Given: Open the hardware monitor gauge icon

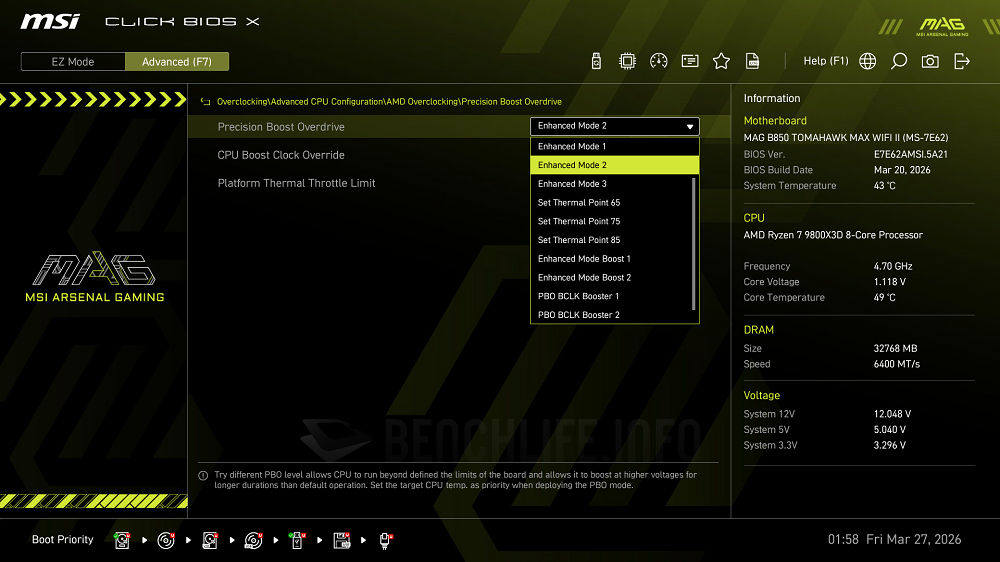Looking at the screenshot, I should point(659,61).
